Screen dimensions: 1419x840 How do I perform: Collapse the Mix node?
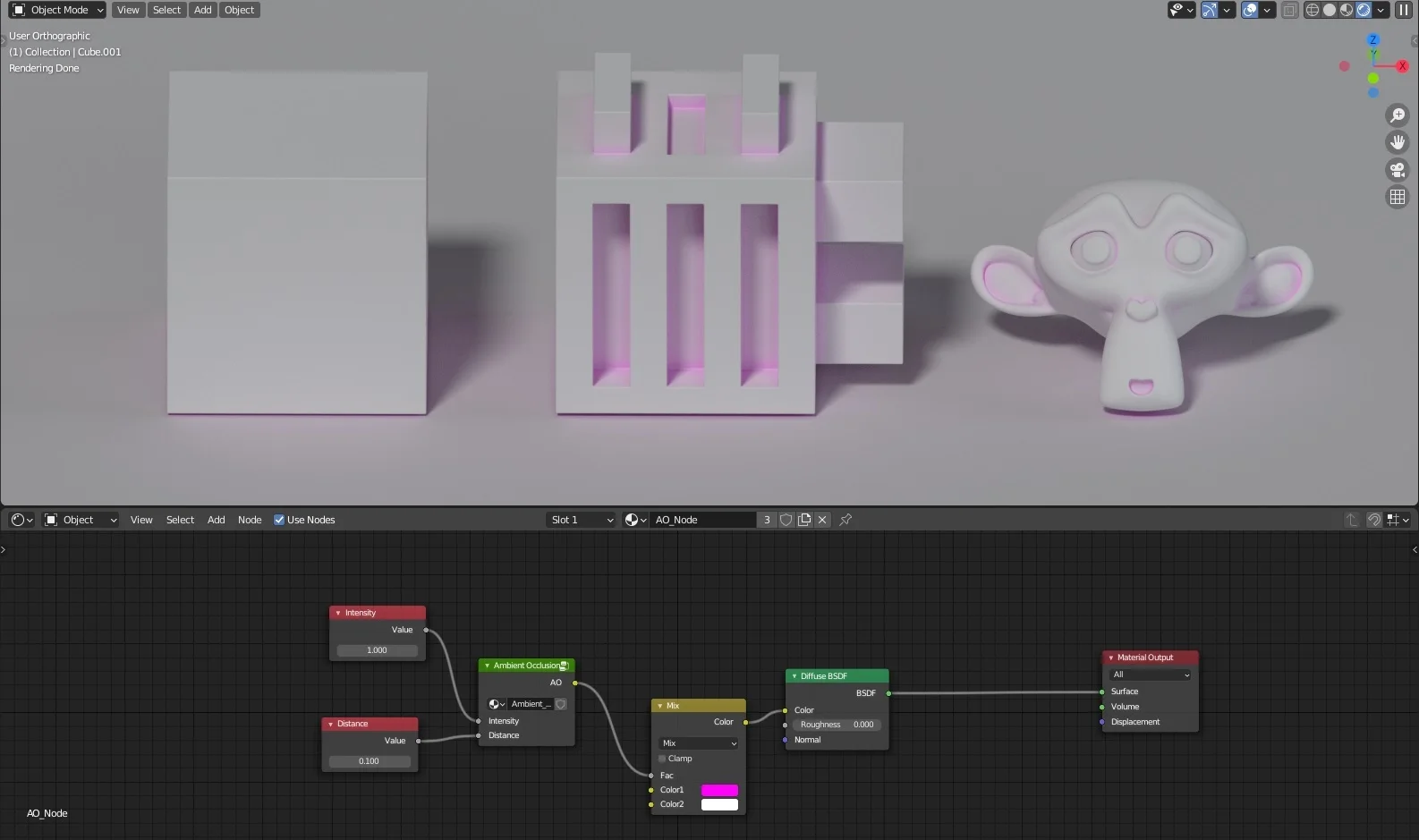(x=660, y=706)
